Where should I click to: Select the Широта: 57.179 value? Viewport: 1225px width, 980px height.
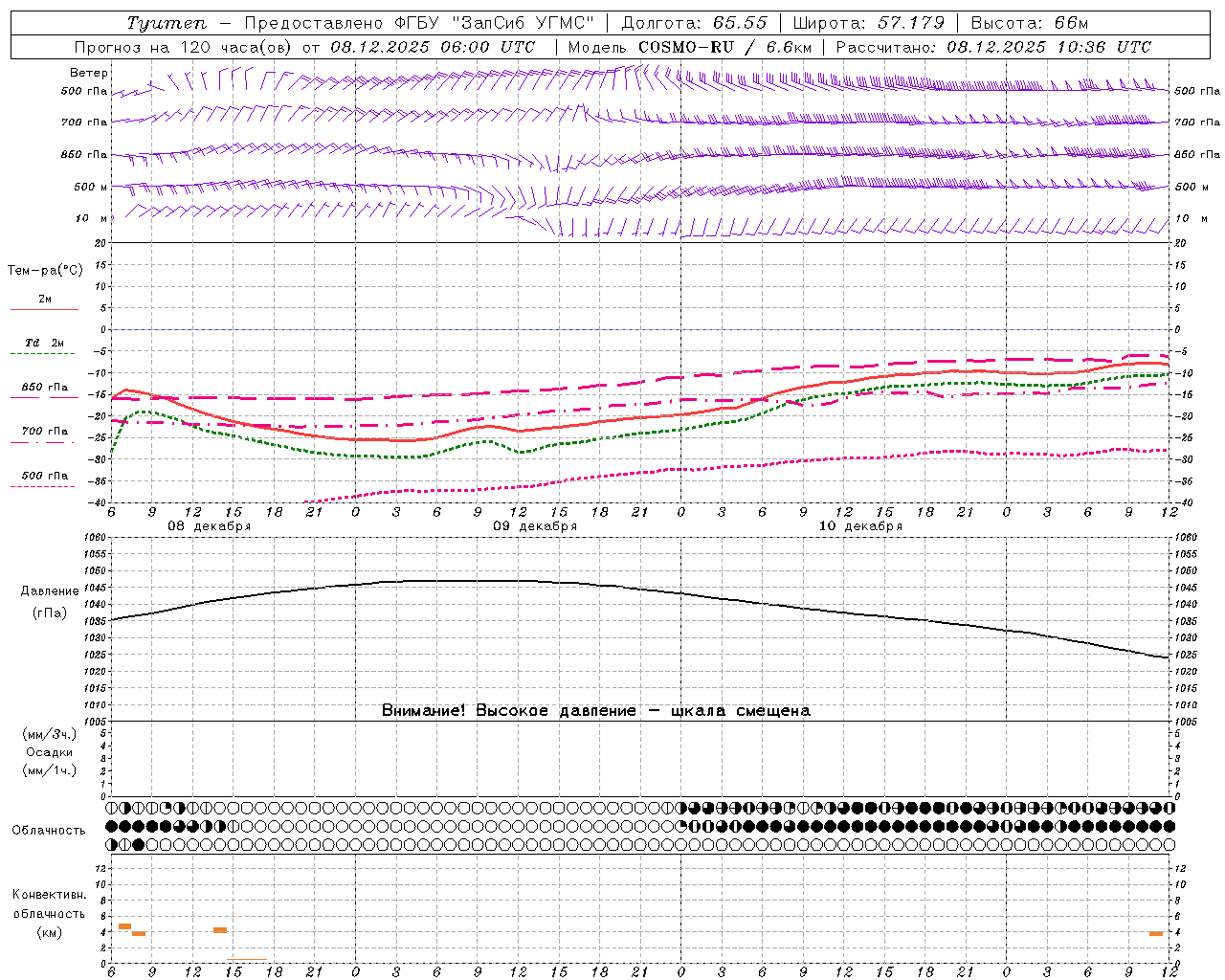868,23
